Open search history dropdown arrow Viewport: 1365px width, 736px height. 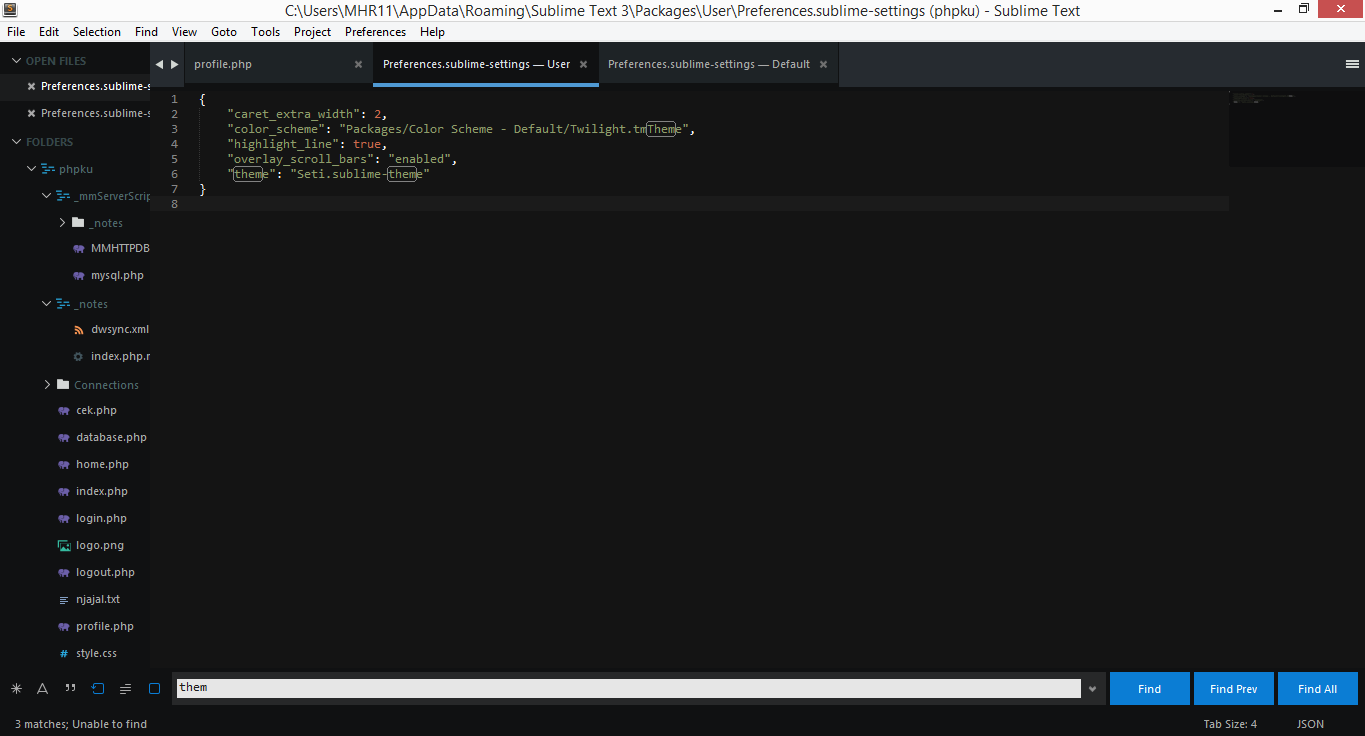[x=1092, y=689]
